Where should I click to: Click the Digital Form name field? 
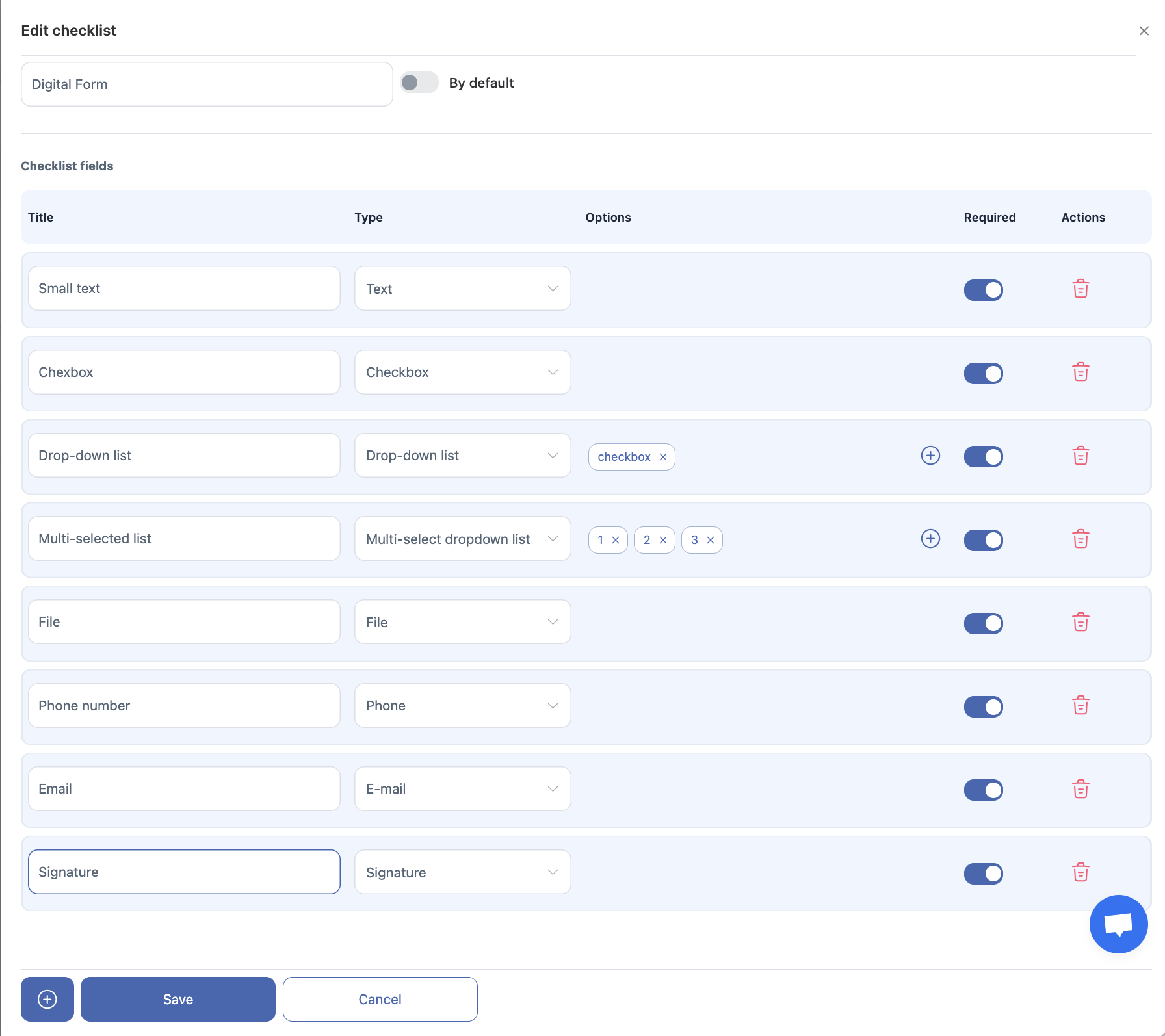click(x=207, y=84)
